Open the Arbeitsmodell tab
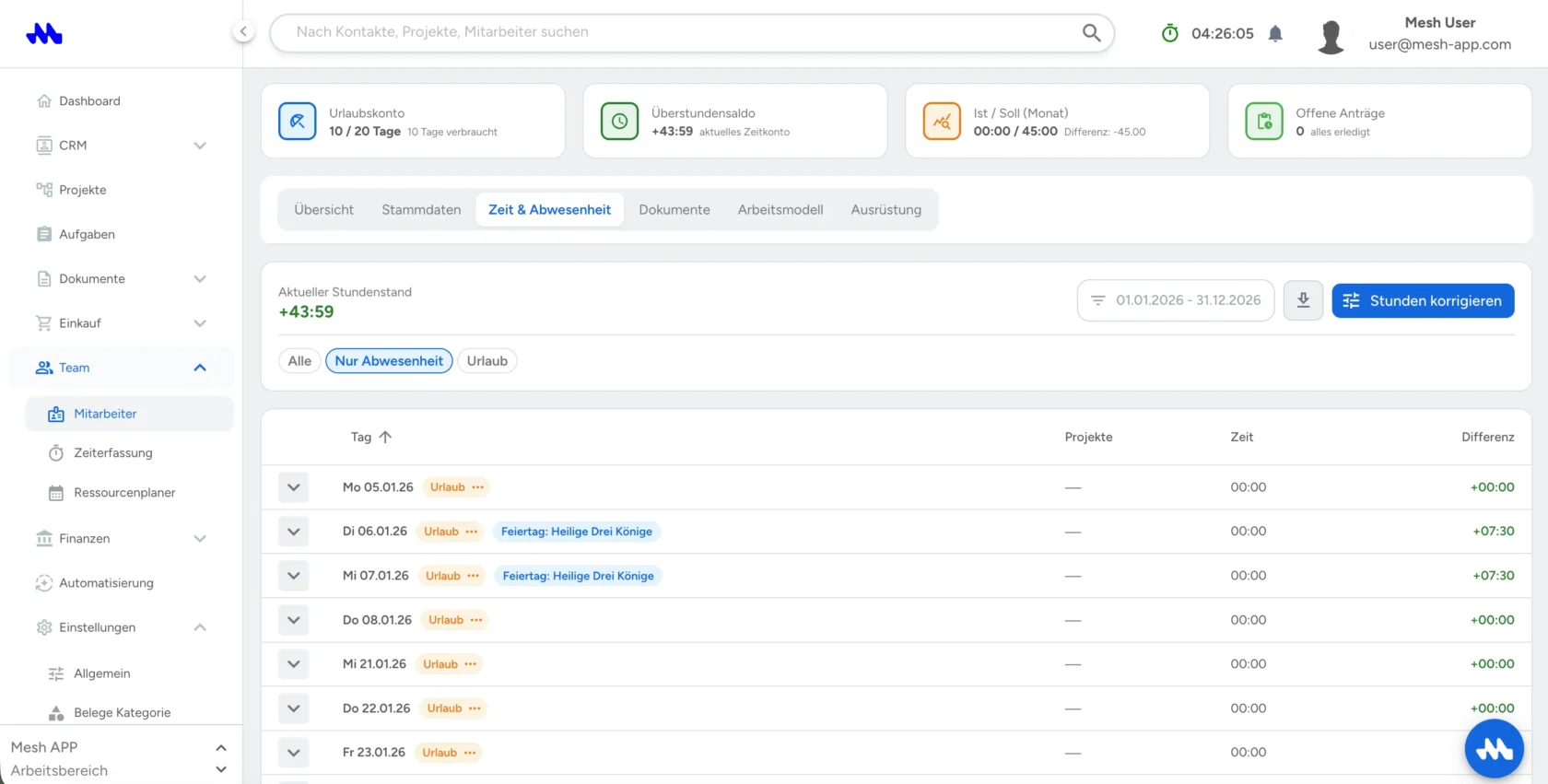 [x=780, y=210]
